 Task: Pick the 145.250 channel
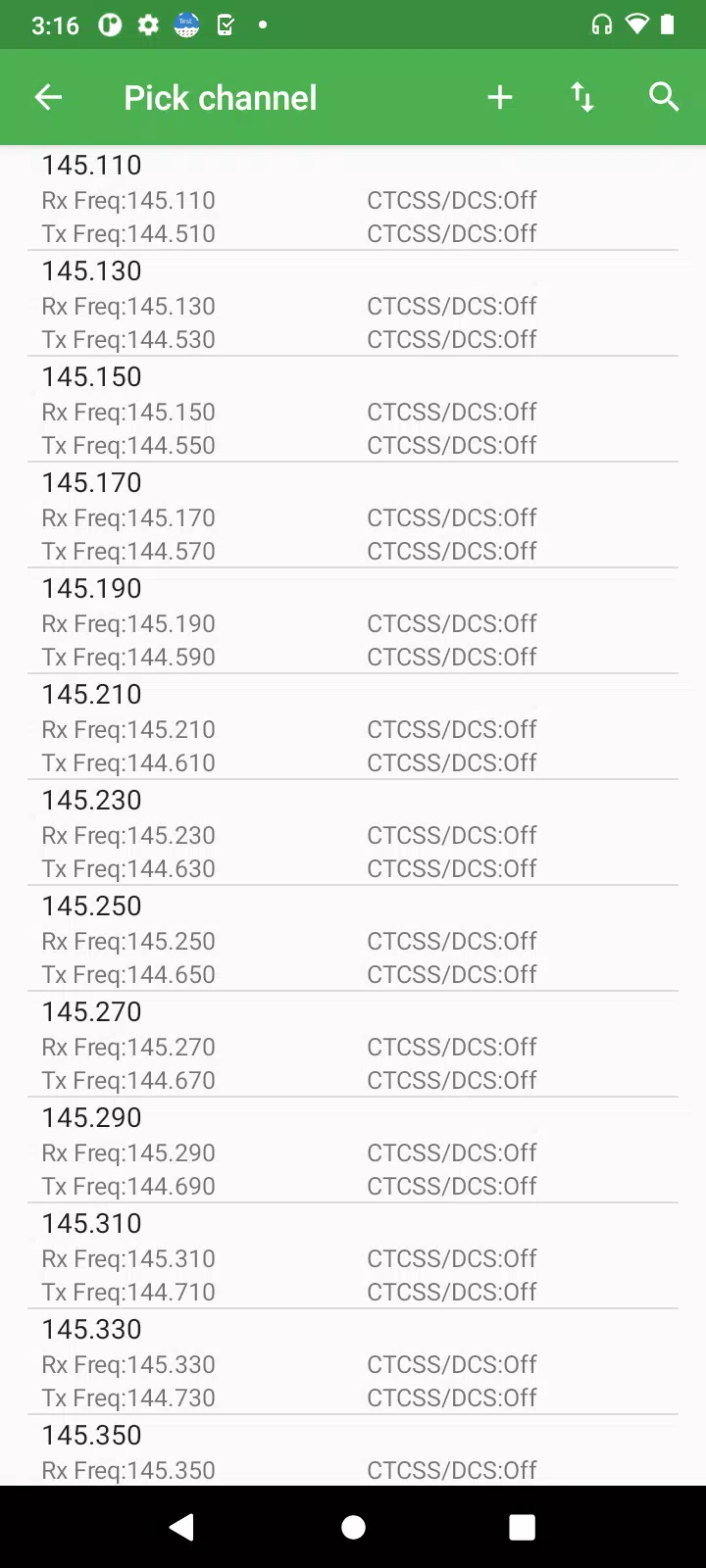tap(353, 939)
